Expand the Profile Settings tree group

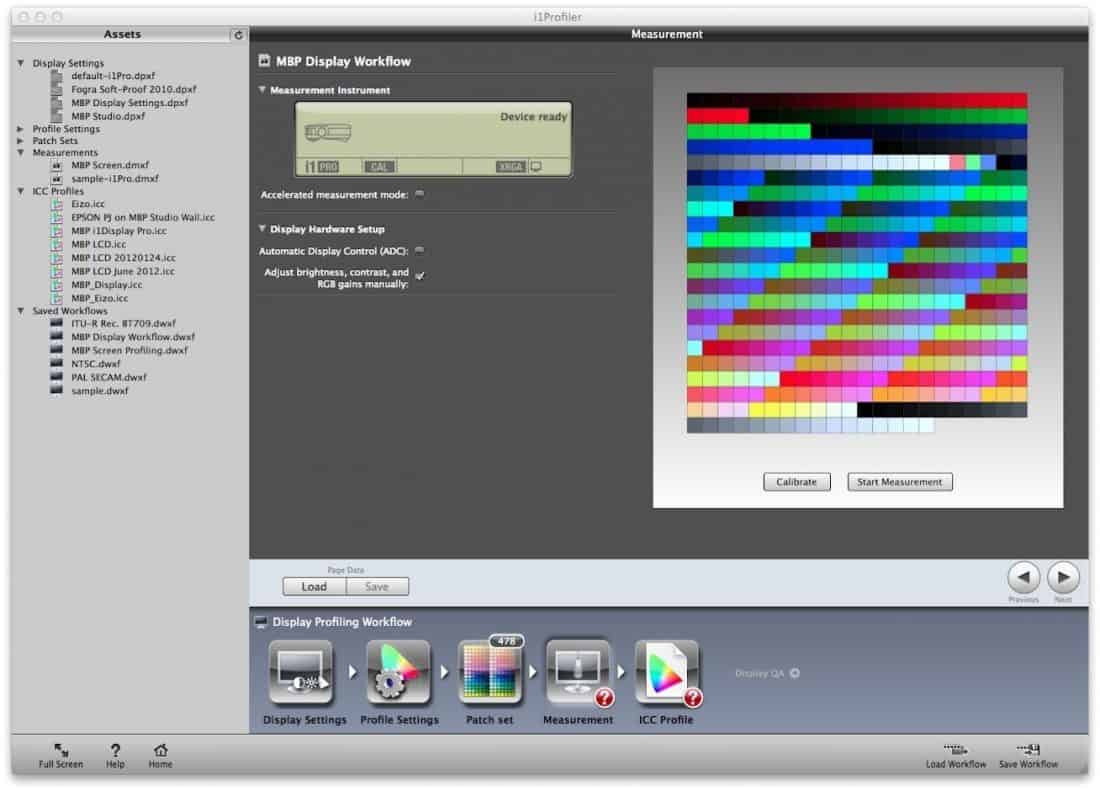[x=21, y=129]
